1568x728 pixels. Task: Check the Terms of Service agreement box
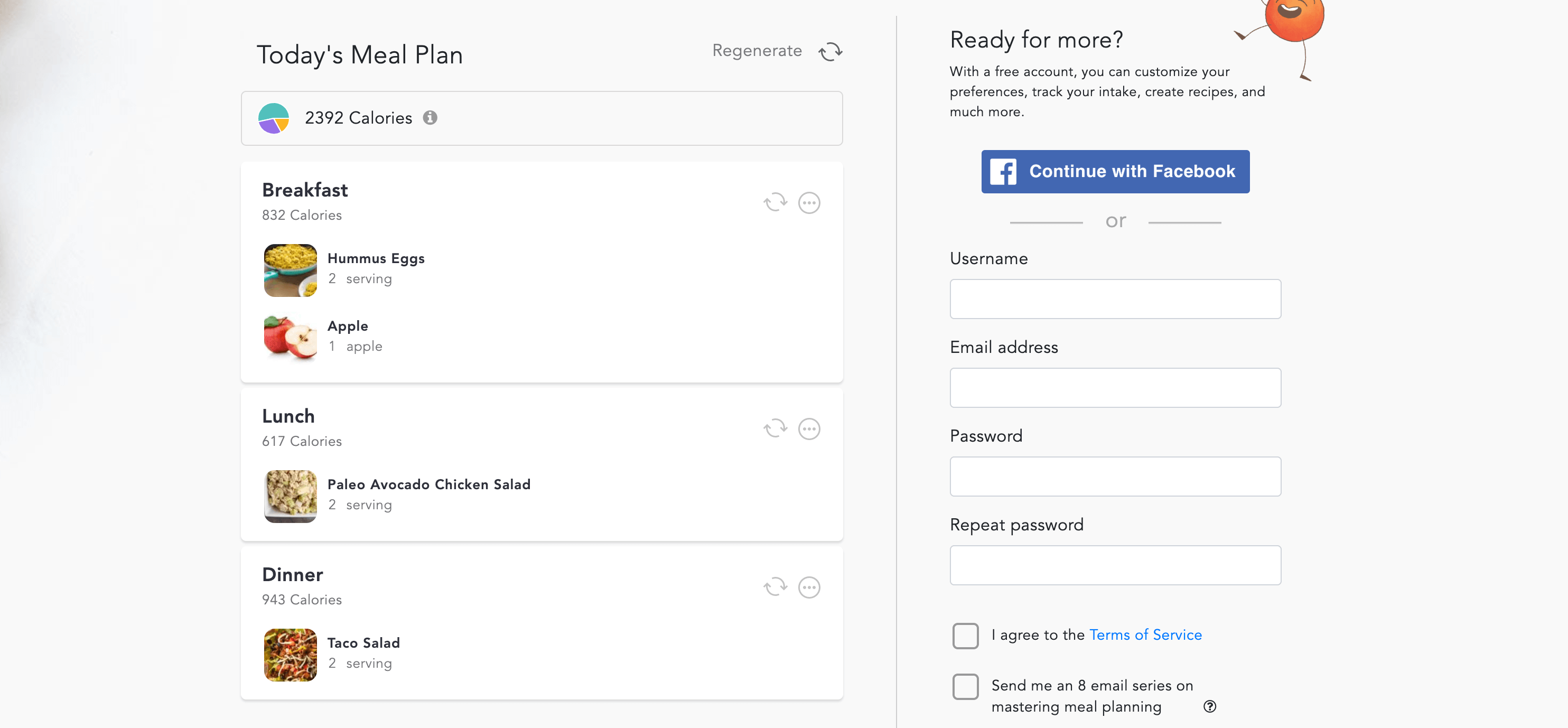pos(965,636)
